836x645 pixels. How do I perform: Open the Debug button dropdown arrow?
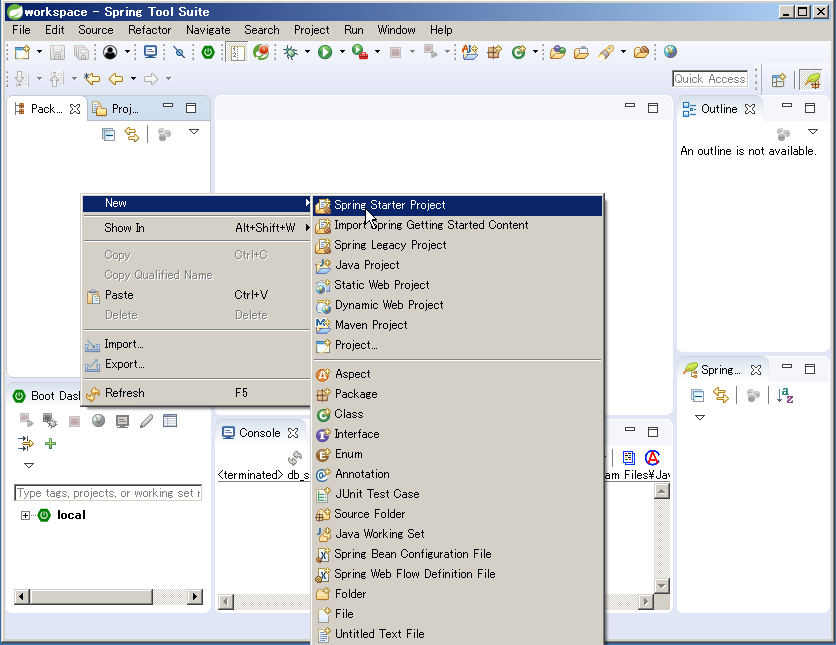[x=307, y=52]
